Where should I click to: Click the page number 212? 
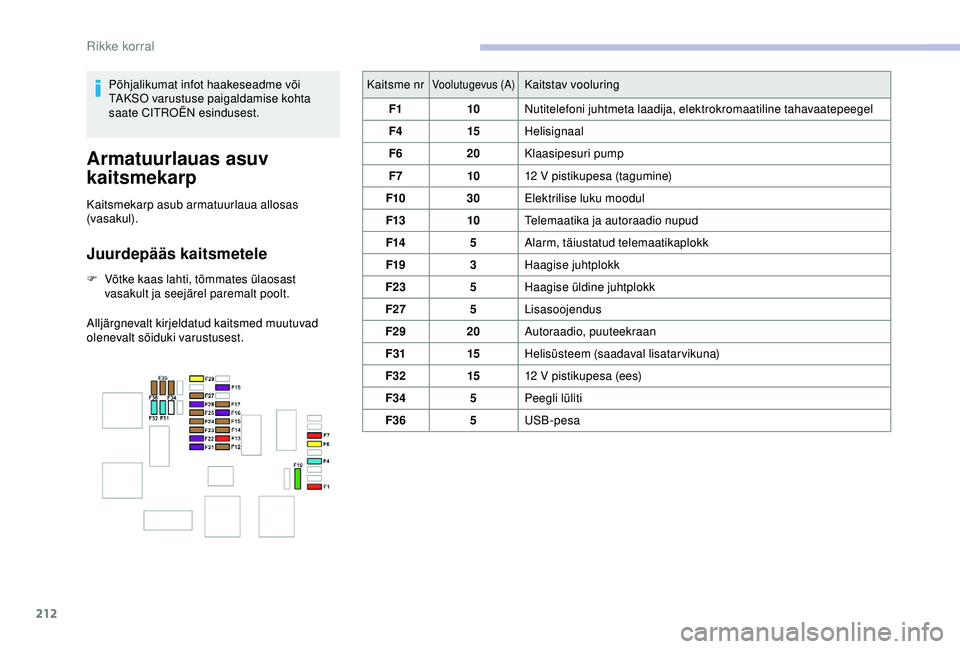tap(47, 613)
